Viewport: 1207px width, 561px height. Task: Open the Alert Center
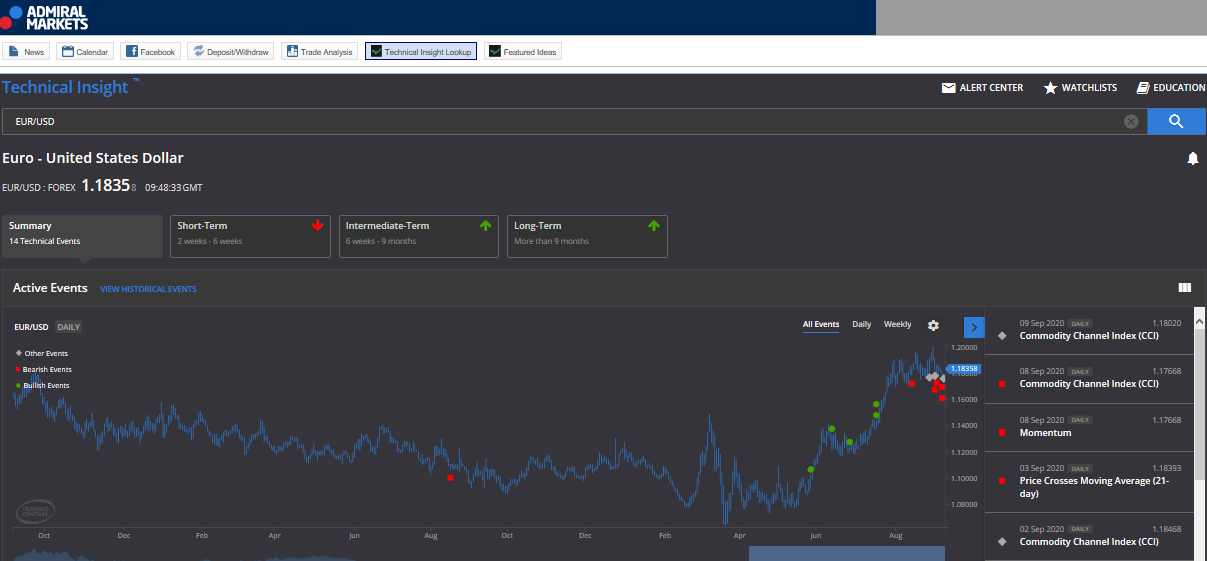coord(982,88)
